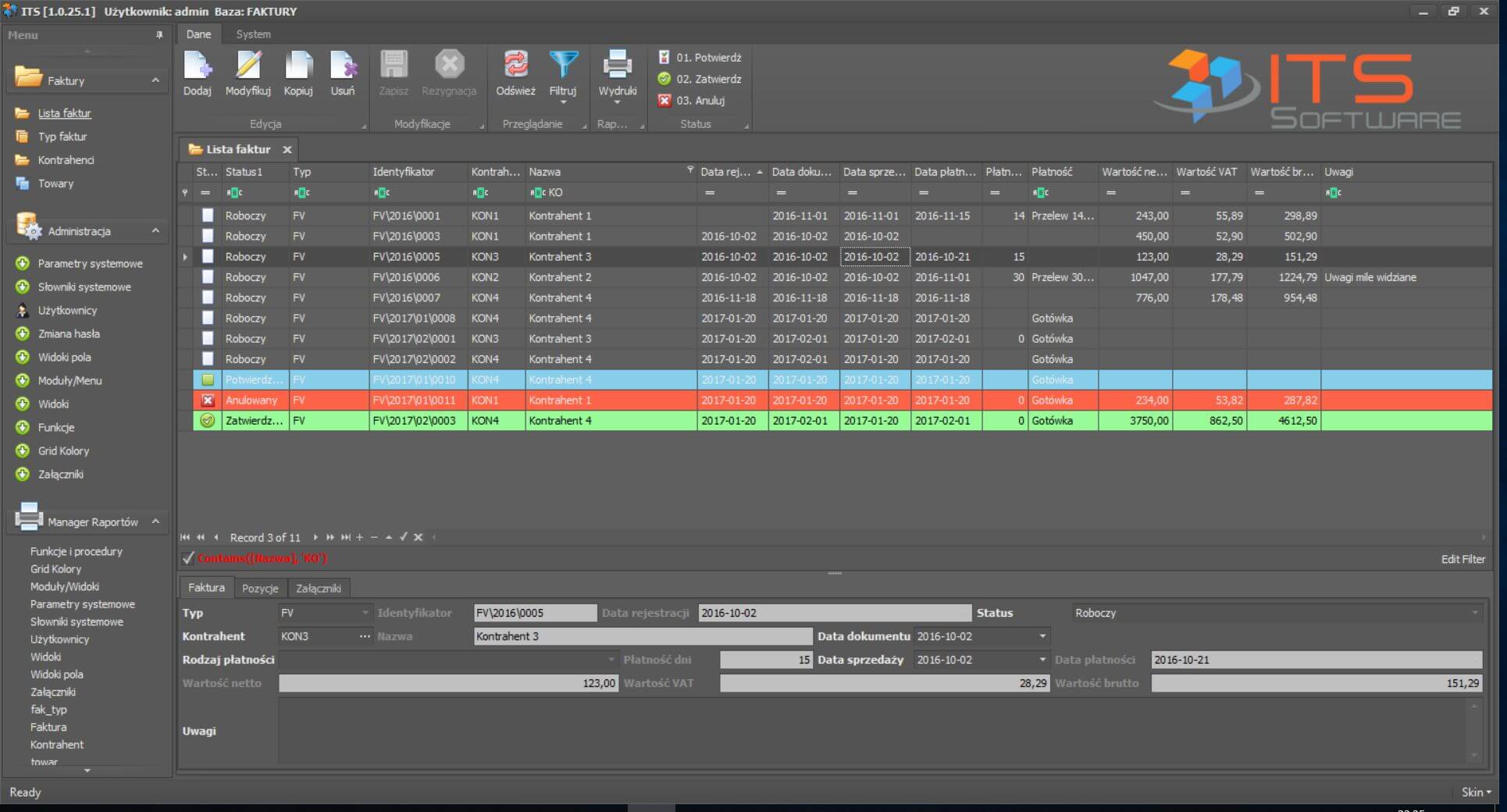The width and height of the screenshot is (1507, 812).
Task: Click 03. Anuluj status icon
Action: [664, 101]
